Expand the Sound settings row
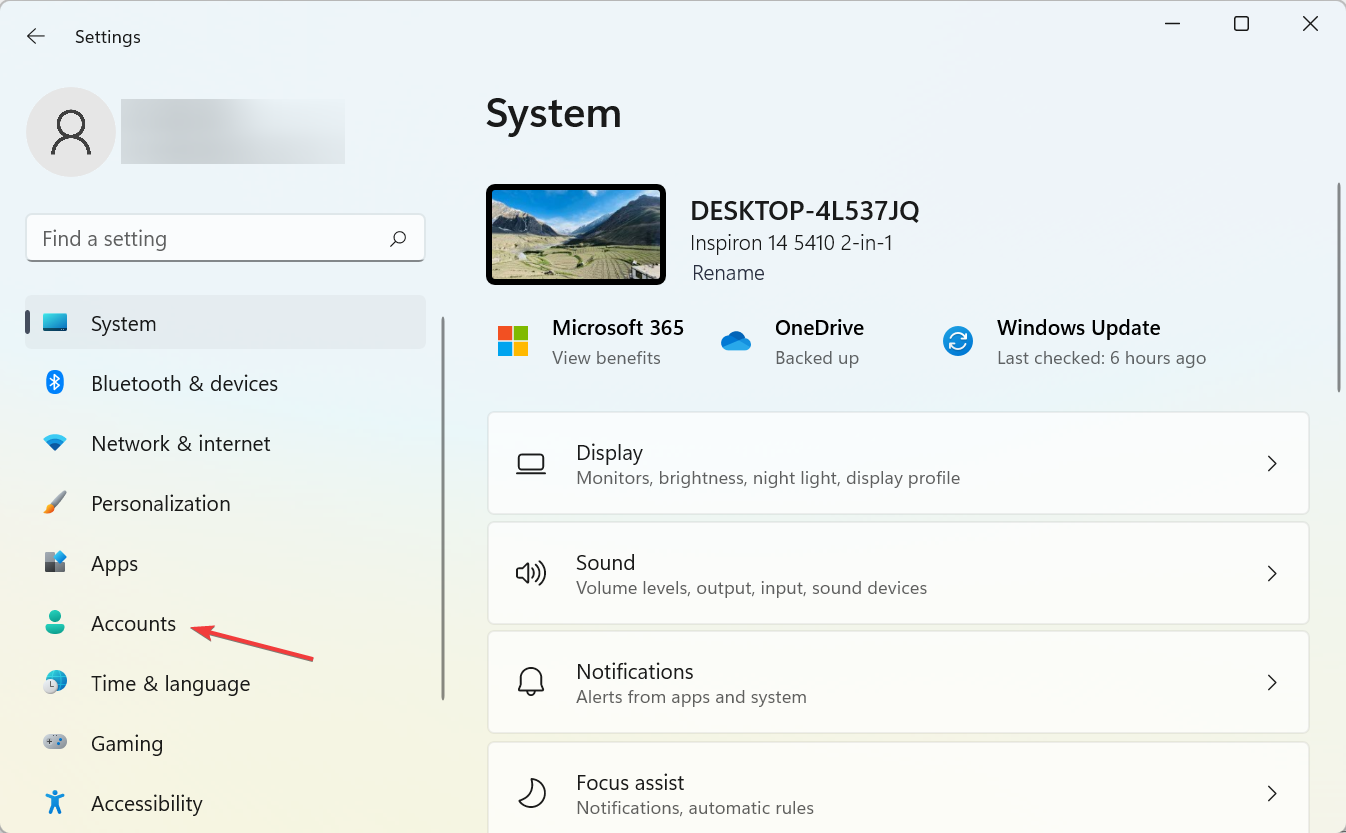 1272,573
